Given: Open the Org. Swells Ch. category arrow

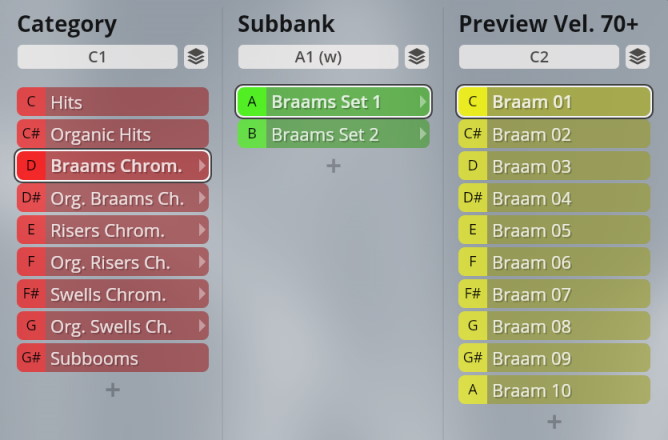Looking at the screenshot, I should click(x=202, y=326).
